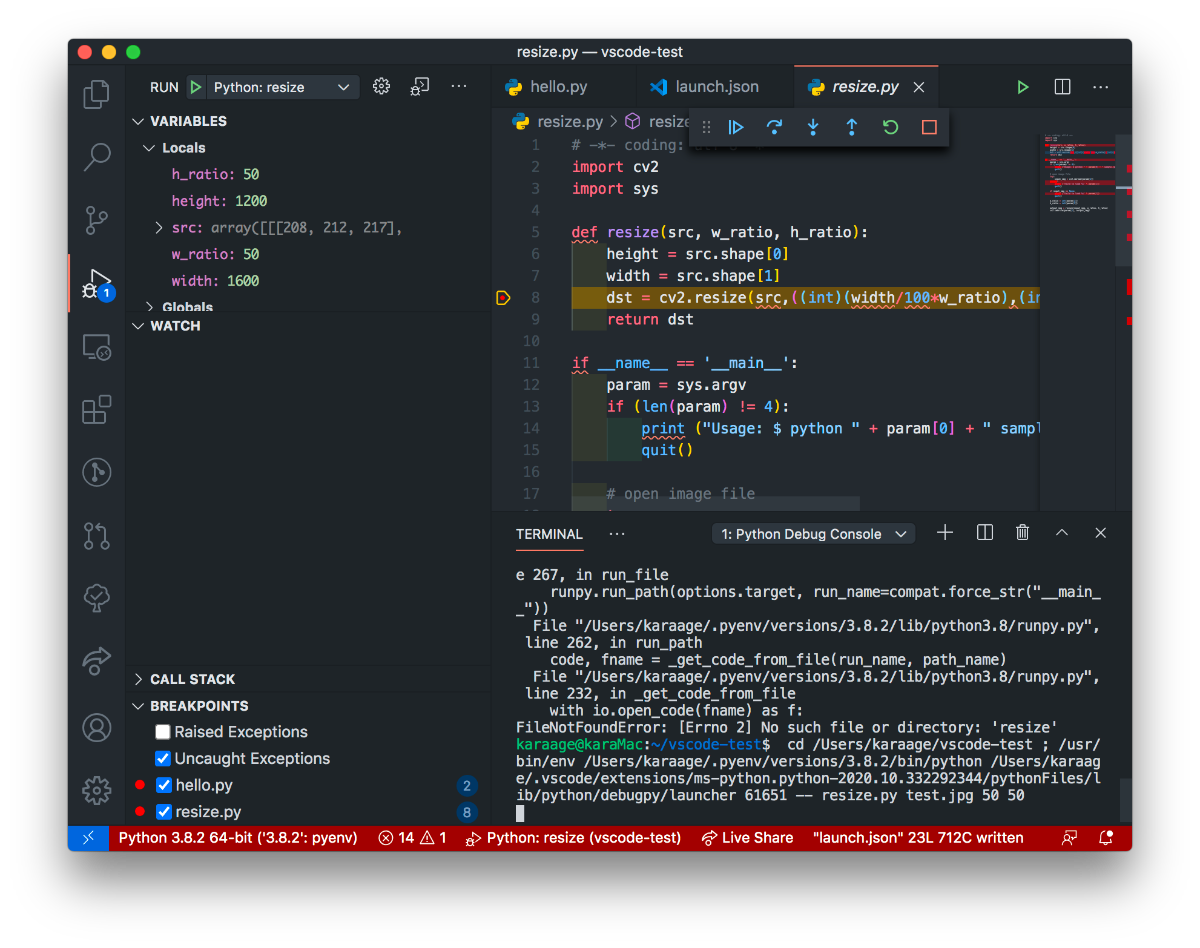This screenshot has width=1200, height=948.
Task: Open the pull requests view icon
Action: tap(96, 535)
